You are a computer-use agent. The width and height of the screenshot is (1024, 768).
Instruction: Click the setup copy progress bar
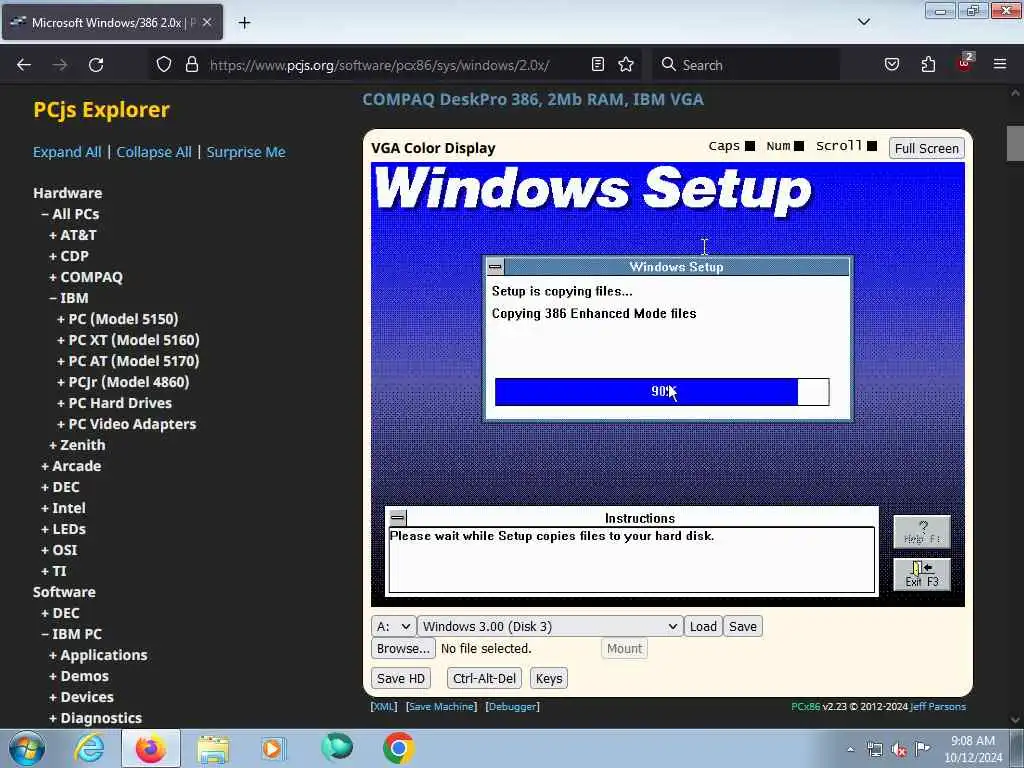tap(662, 392)
